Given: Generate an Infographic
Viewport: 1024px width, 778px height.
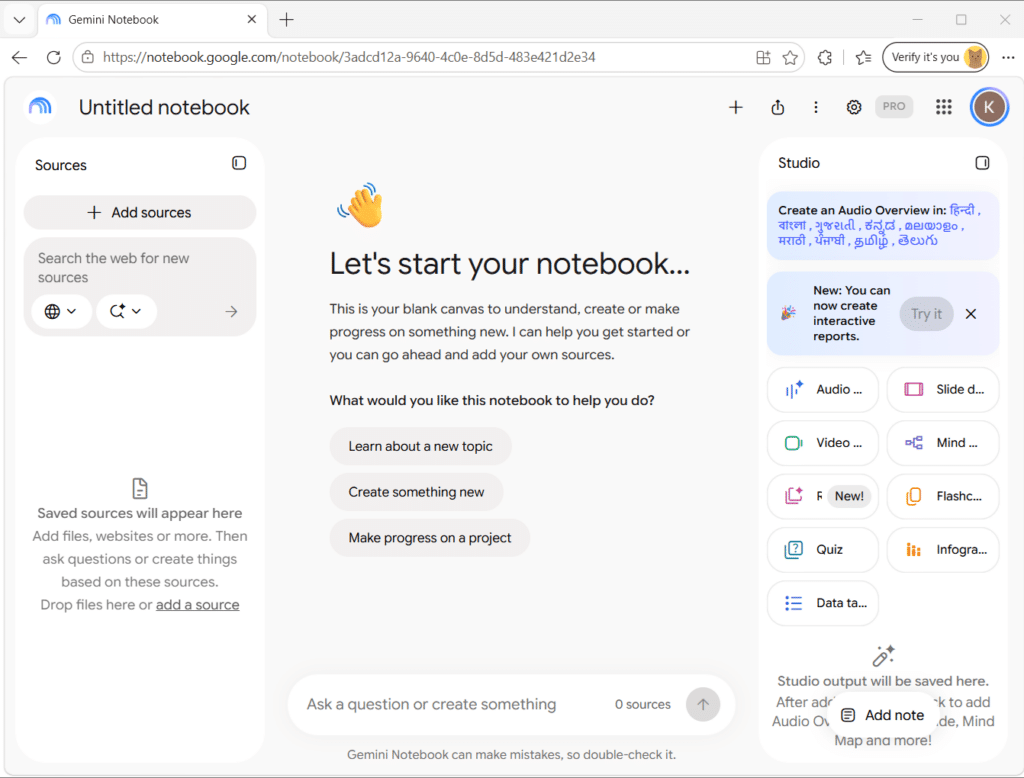Looking at the screenshot, I should (x=943, y=550).
